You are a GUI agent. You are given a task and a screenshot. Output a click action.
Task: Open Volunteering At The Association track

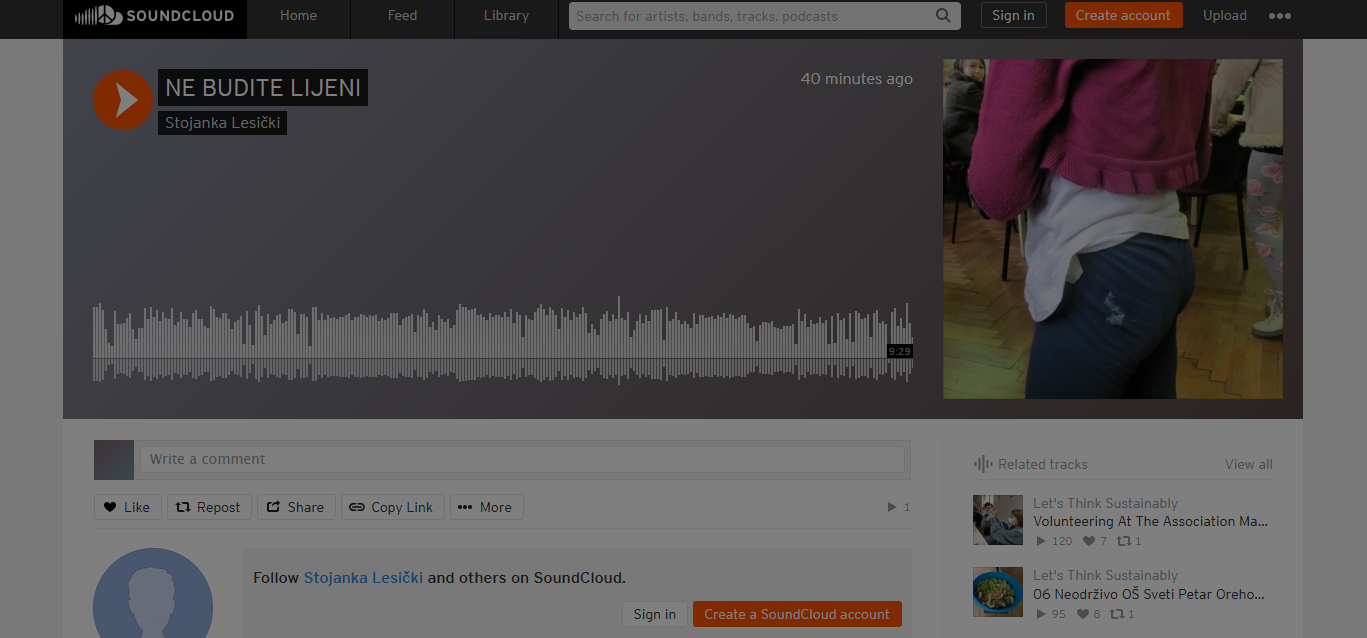point(1150,521)
